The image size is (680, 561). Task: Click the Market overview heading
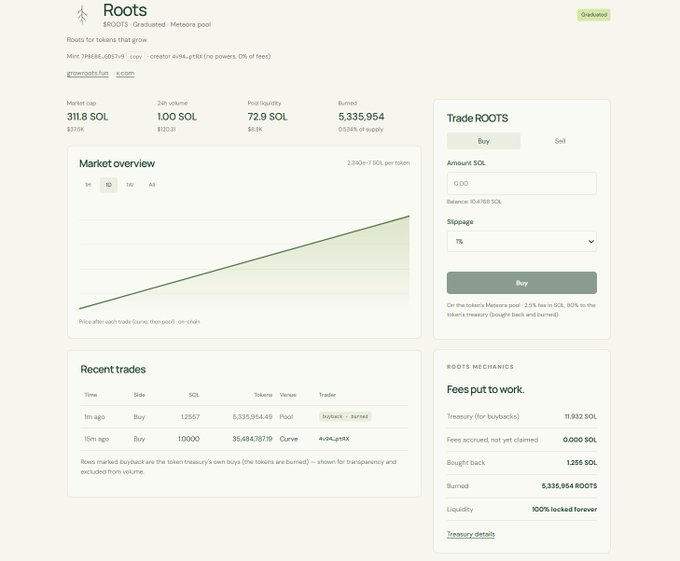click(x=117, y=163)
